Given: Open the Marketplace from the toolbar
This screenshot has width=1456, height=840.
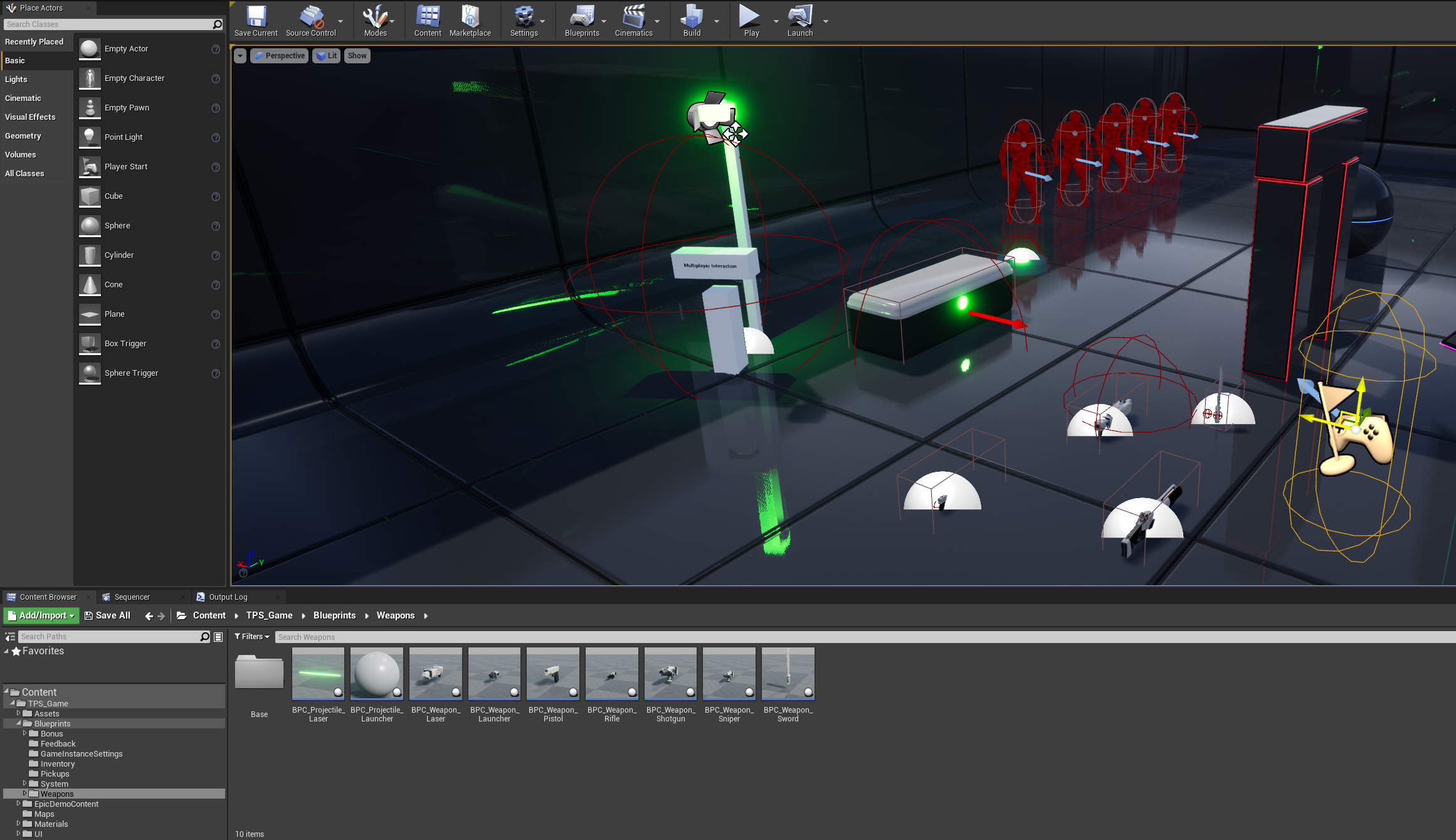Looking at the screenshot, I should pos(470,18).
